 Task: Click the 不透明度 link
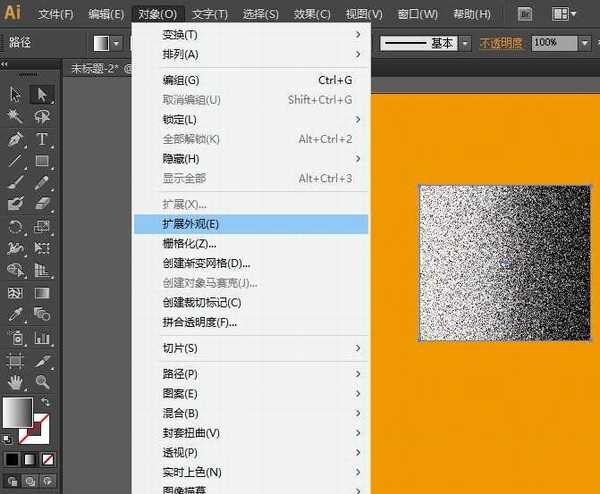point(502,43)
